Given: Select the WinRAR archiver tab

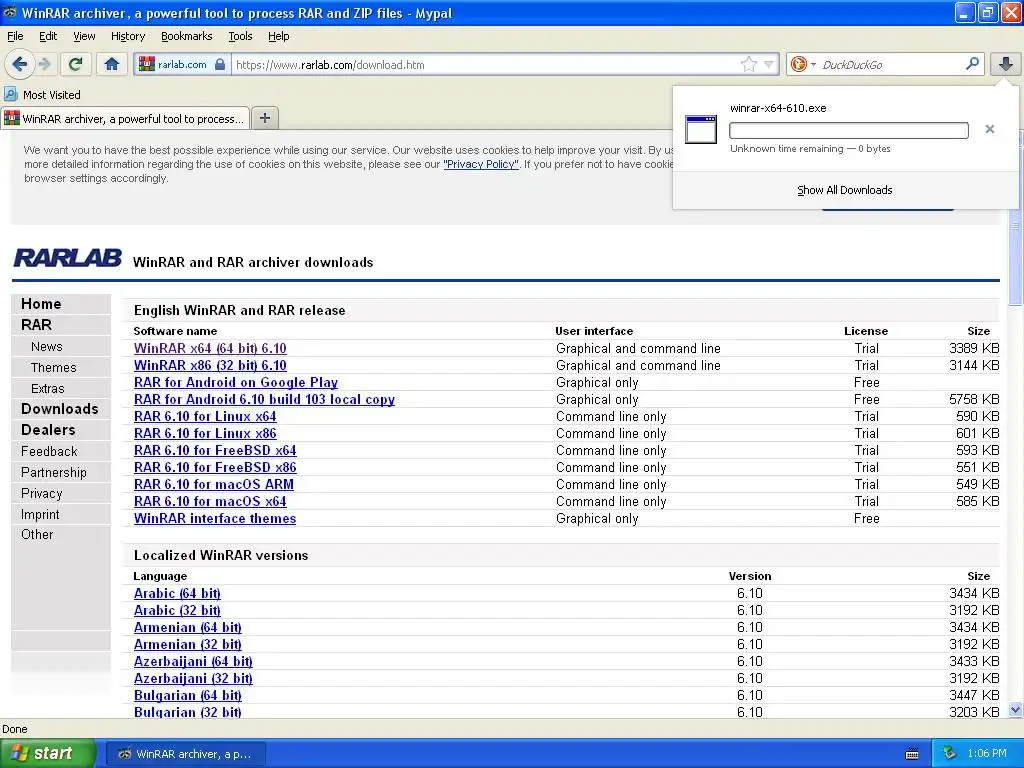Looking at the screenshot, I should coord(125,119).
